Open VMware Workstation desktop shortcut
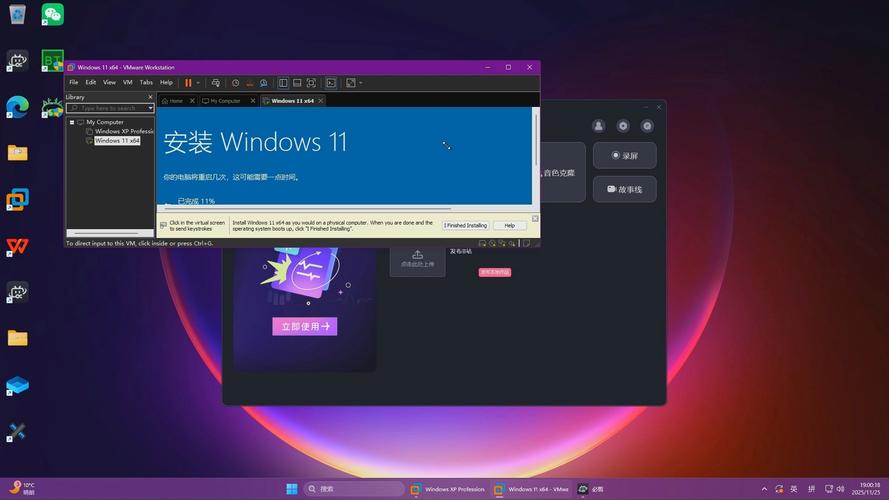The image size is (889, 500). (18, 200)
